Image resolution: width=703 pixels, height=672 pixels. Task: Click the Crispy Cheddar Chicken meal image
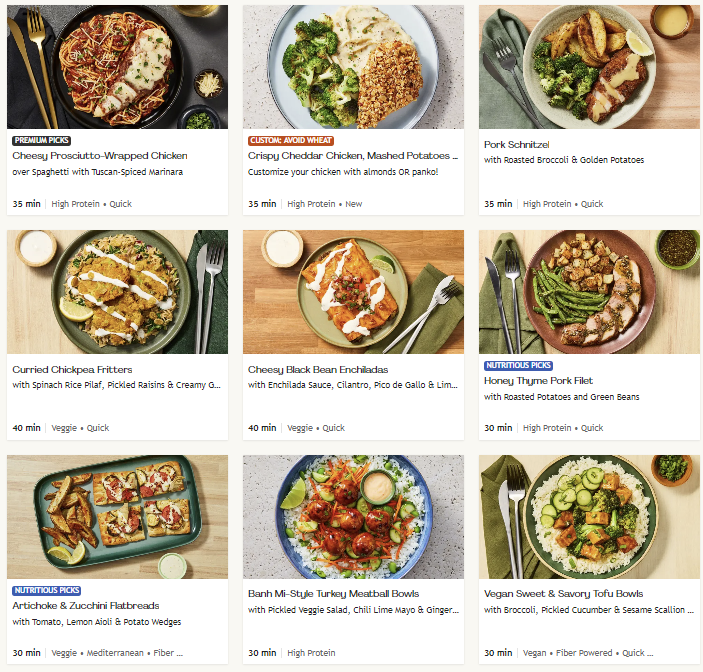point(353,67)
